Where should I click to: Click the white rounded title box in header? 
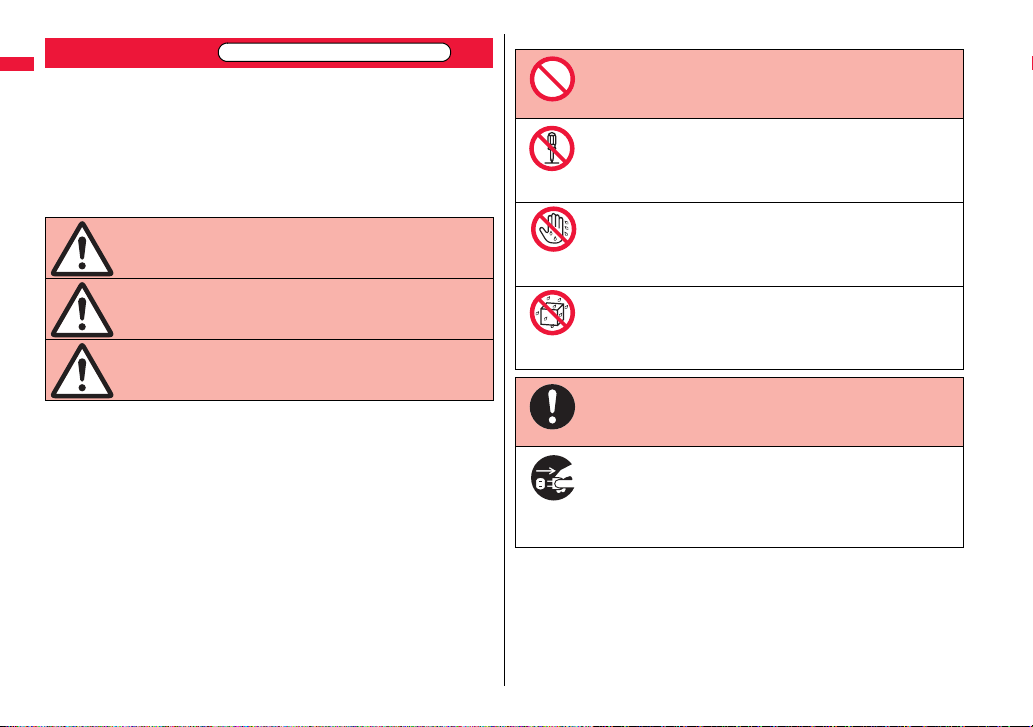(335, 52)
